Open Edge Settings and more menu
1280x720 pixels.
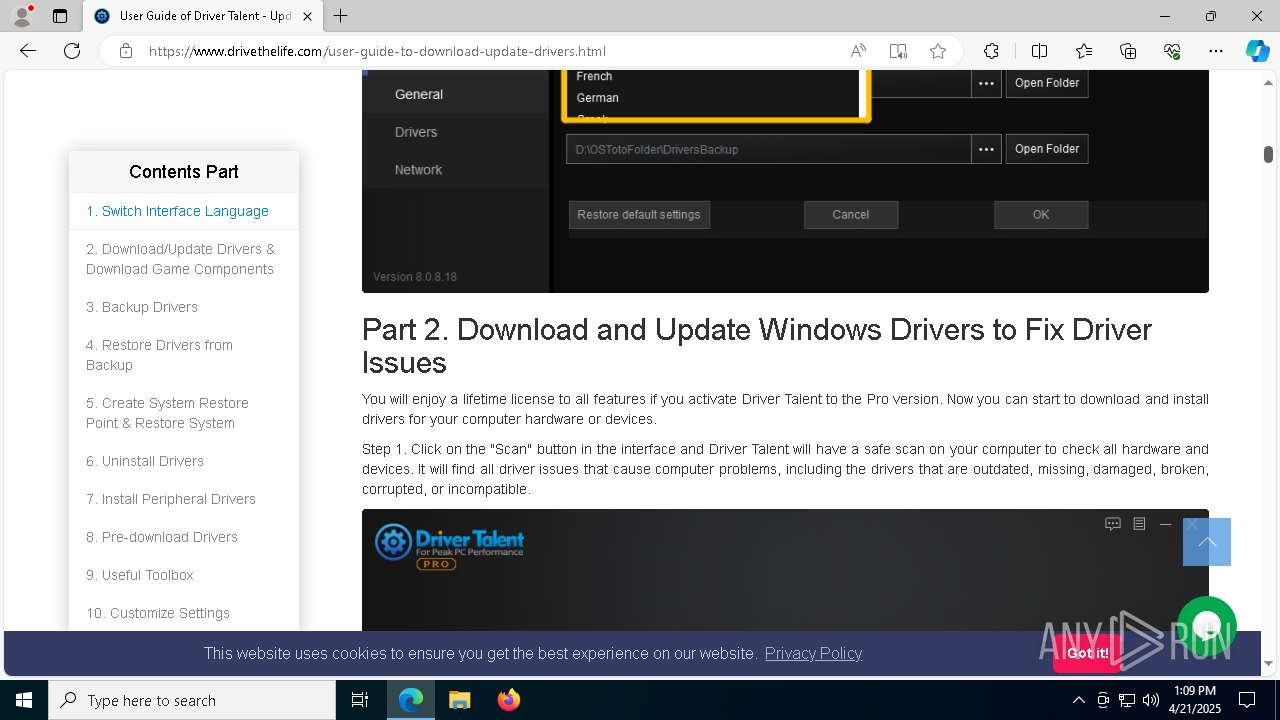(x=1216, y=51)
